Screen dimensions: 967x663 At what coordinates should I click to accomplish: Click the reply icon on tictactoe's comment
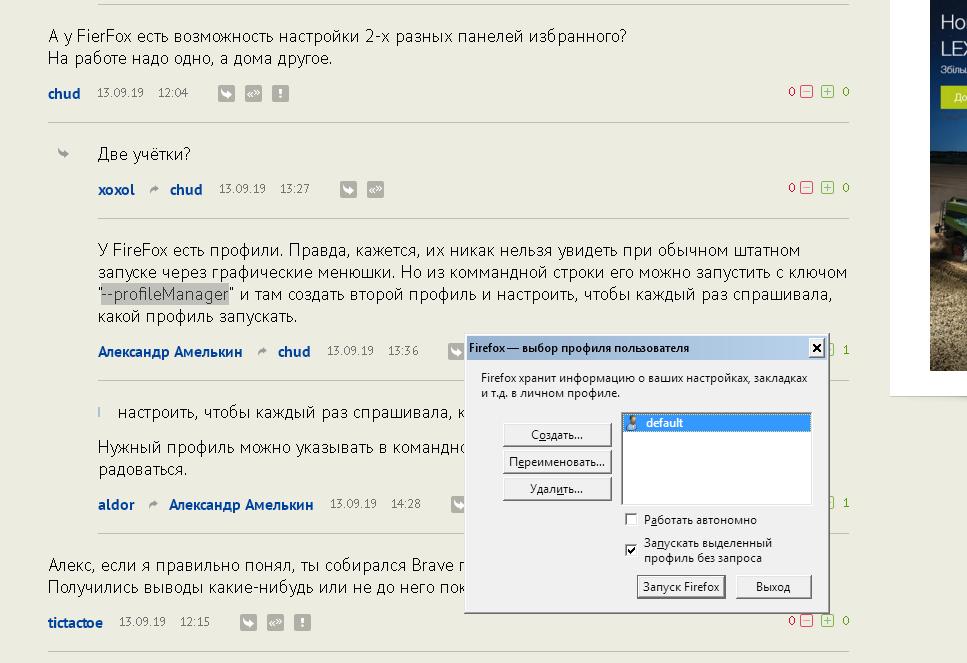pyautogui.click(x=249, y=622)
